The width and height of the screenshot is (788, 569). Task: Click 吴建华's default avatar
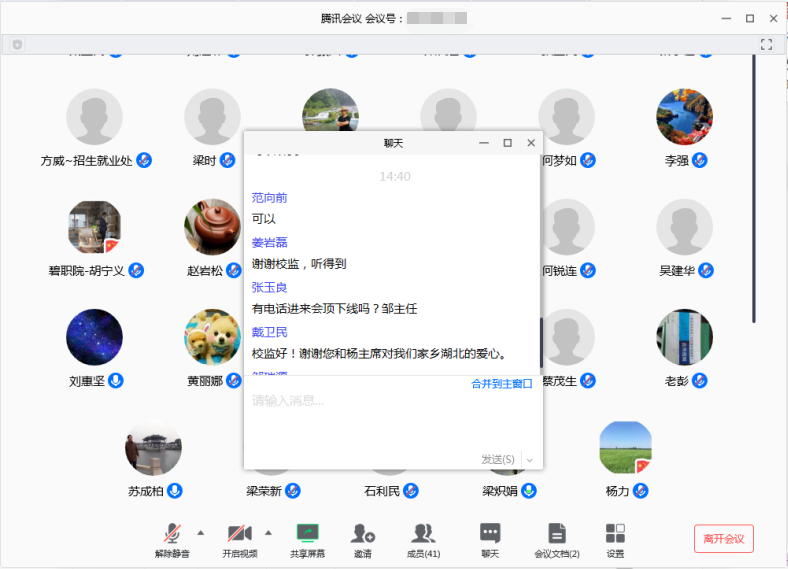(684, 227)
